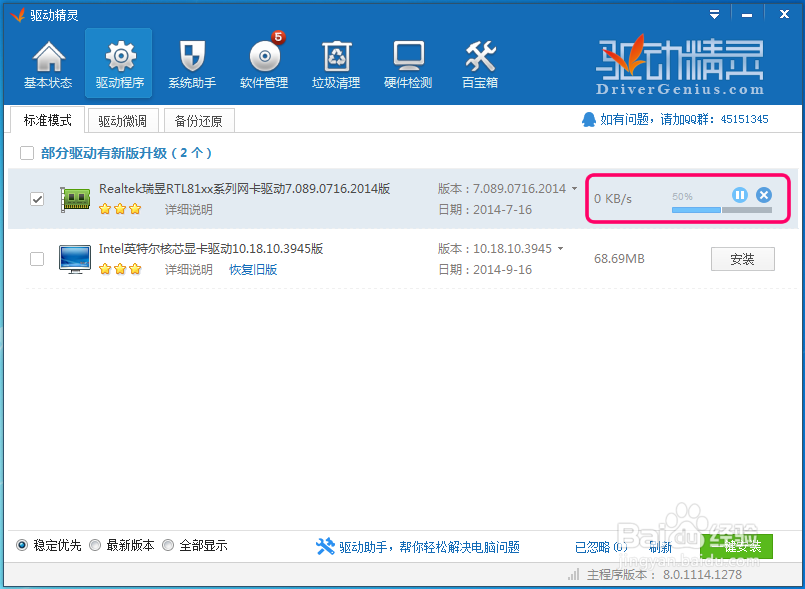Click the 驱动精灵 title bar logo
This screenshot has width=805, height=589.
pyautogui.click(x=18, y=15)
